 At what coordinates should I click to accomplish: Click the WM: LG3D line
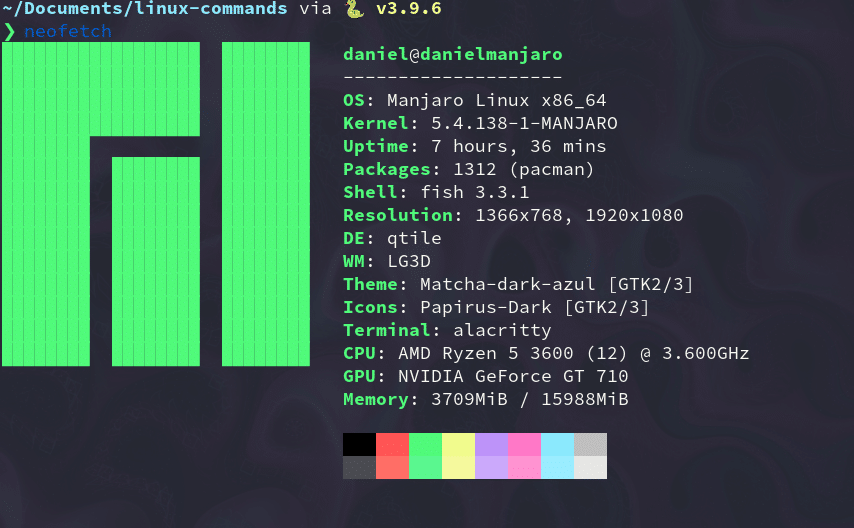click(x=387, y=262)
